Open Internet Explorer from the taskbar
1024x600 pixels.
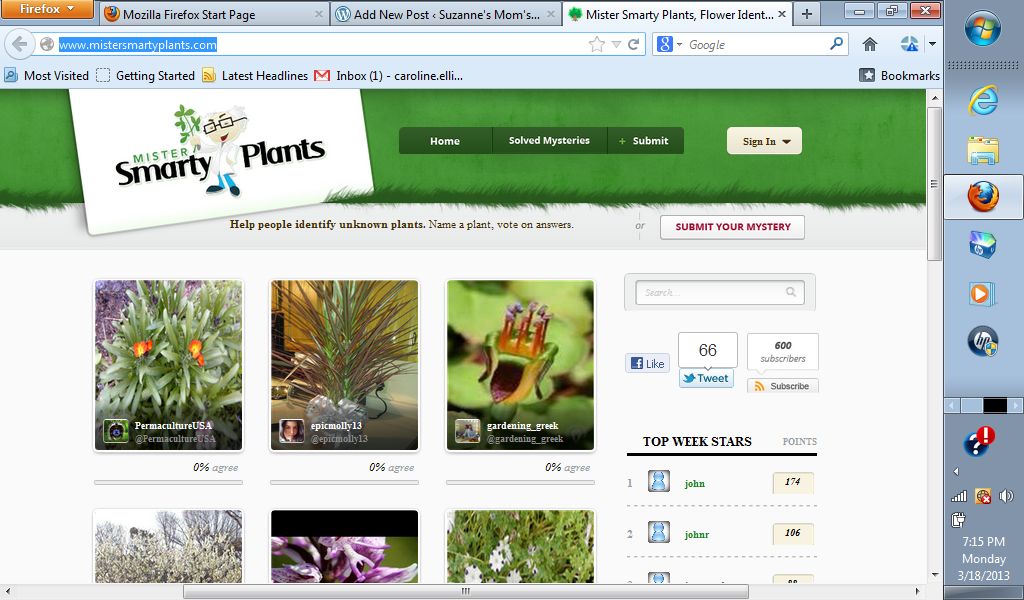point(982,100)
